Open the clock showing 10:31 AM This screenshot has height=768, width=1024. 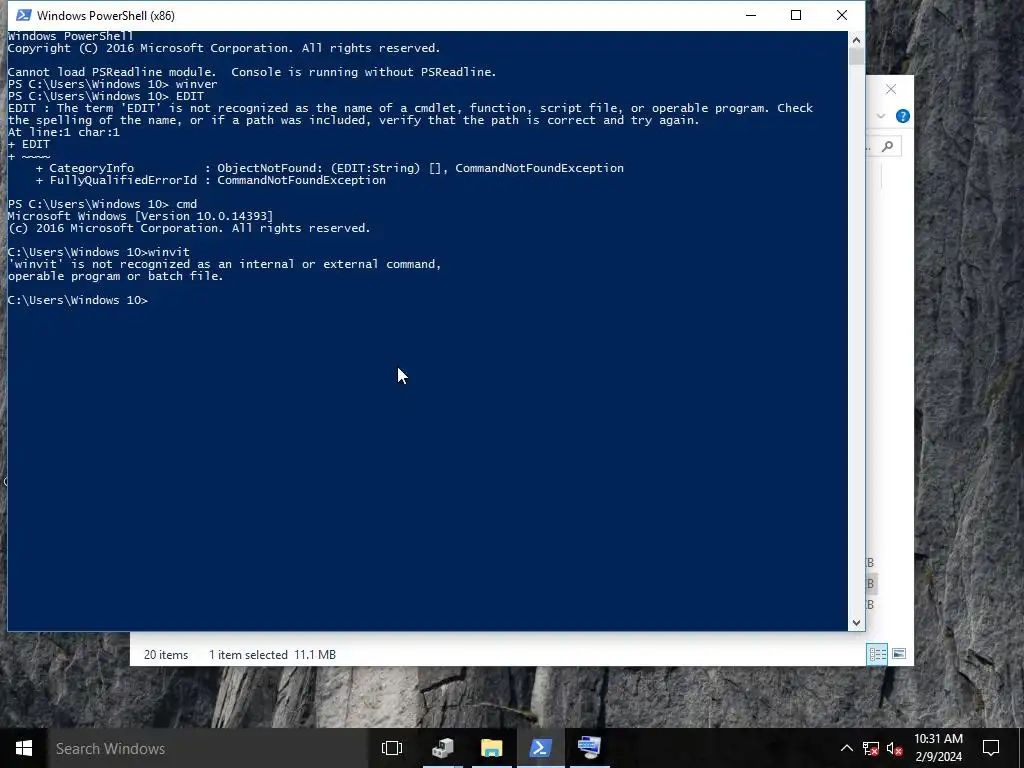coord(938,748)
